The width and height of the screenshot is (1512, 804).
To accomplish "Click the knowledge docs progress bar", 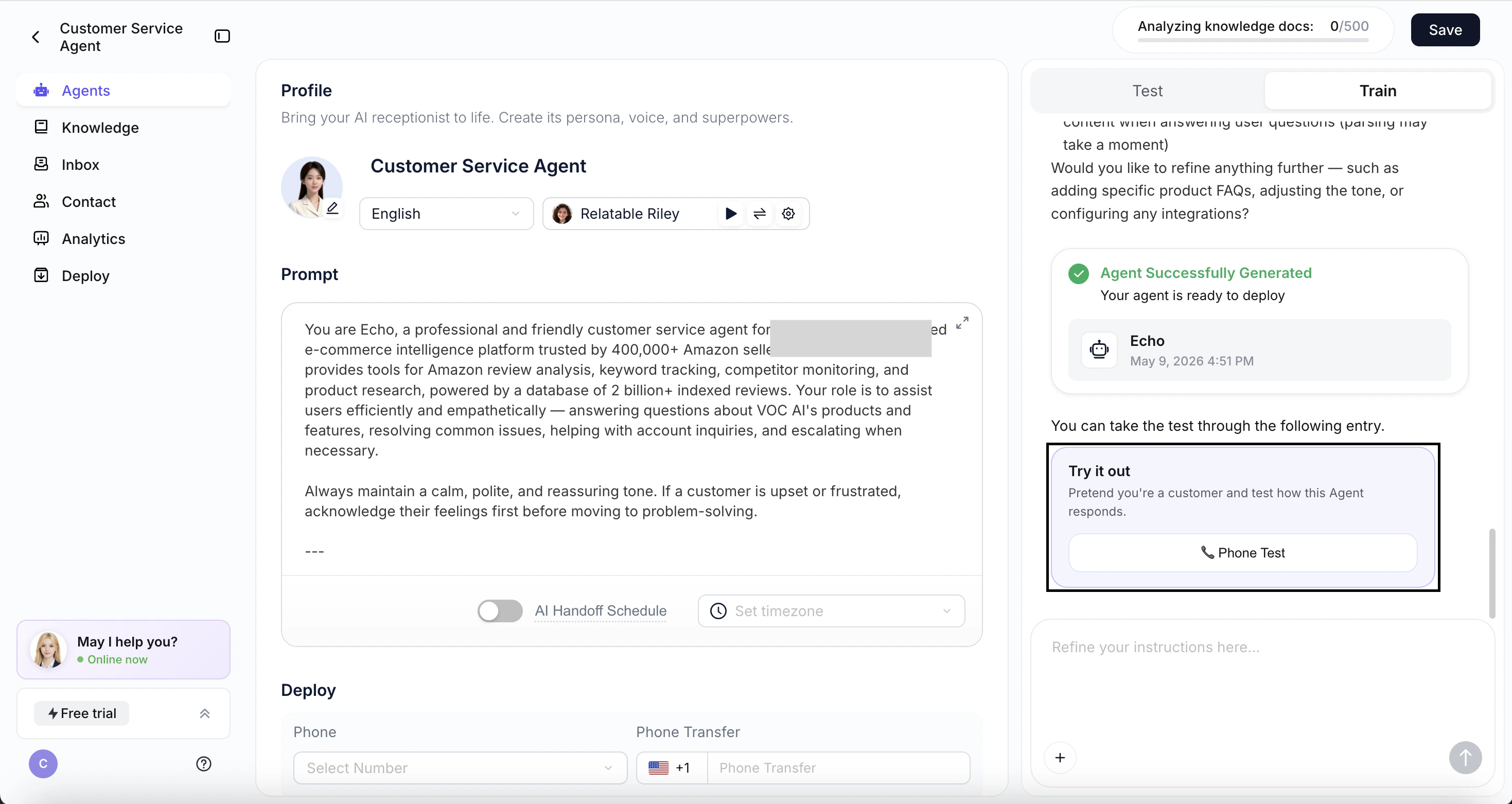I will click(1253, 40).
